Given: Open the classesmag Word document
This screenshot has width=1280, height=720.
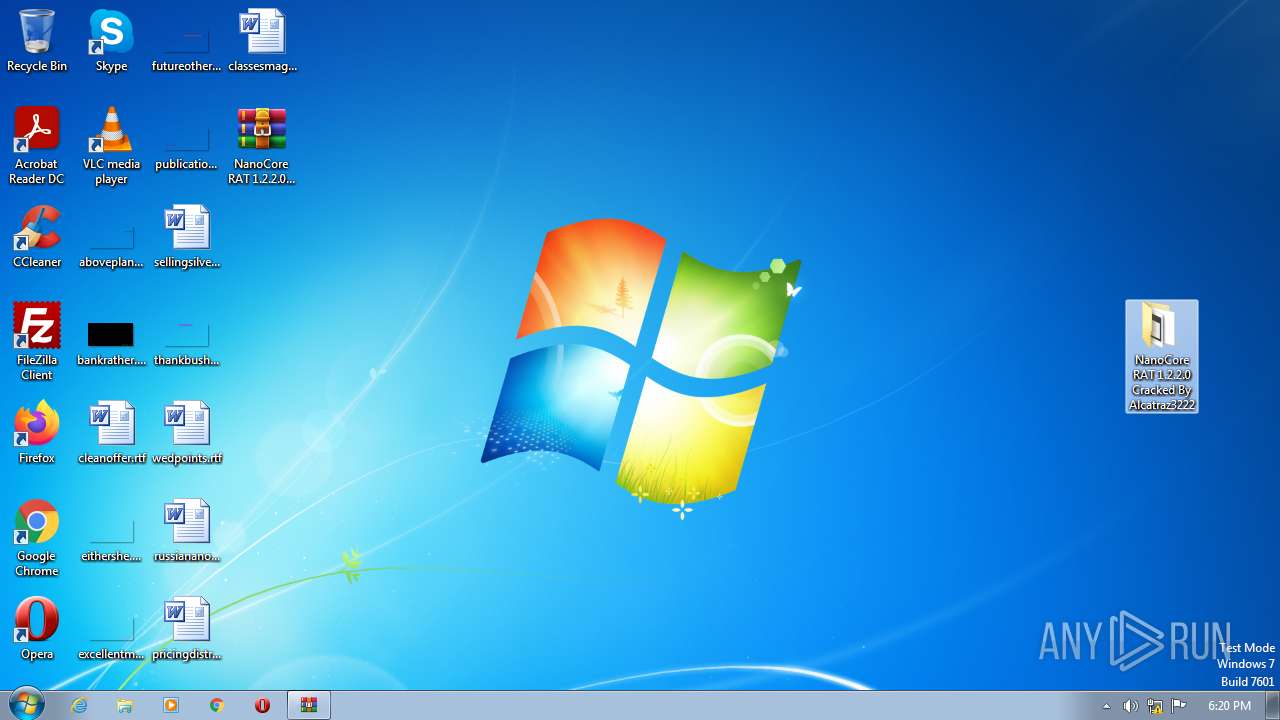Looking at the screenshot, I should tap(262, 41).
